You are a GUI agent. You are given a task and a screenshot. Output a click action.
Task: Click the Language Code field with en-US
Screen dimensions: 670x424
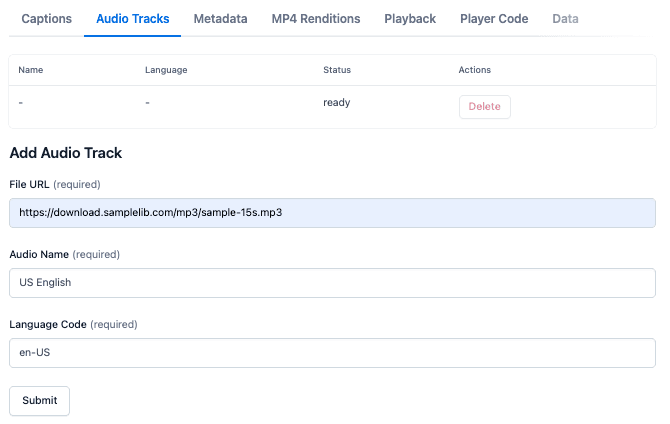[x=332, y=353]
